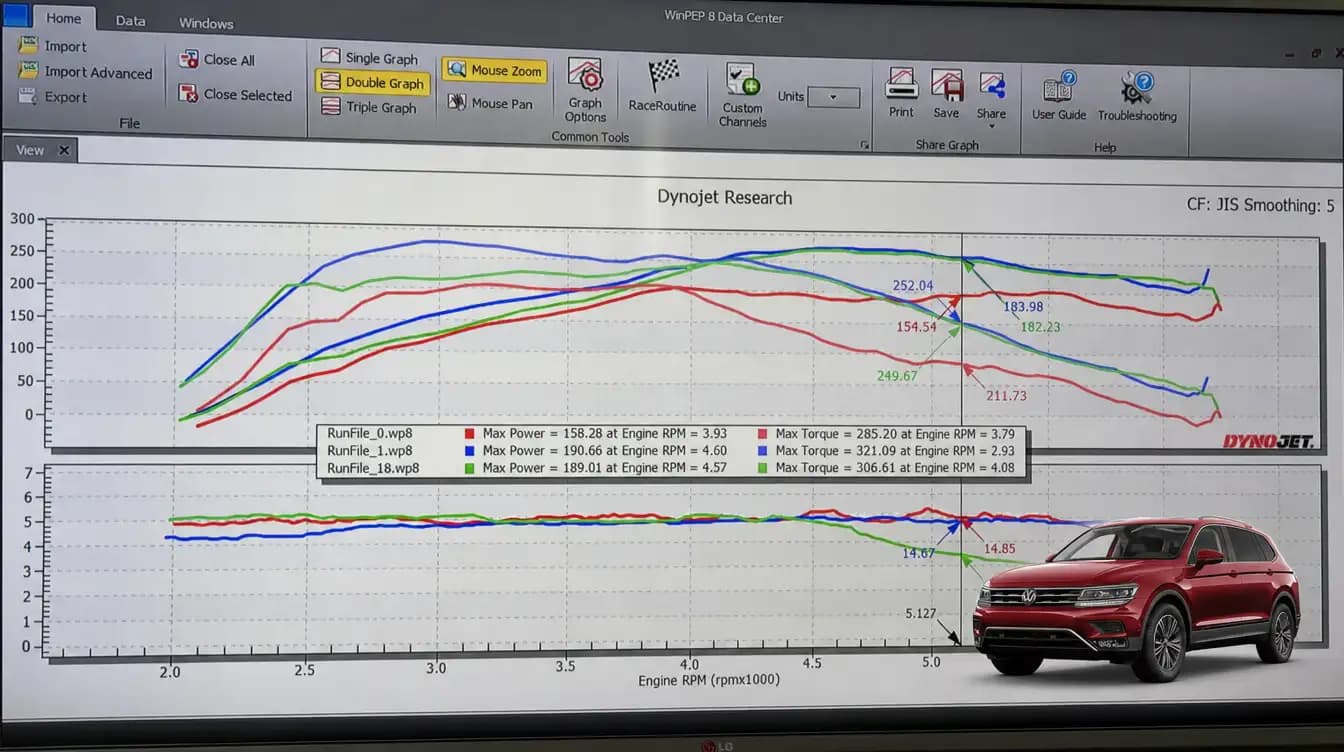Click the Dynojet Research graph title
1344x752 pixels.
pyautogui.click(x=724, y=197)
